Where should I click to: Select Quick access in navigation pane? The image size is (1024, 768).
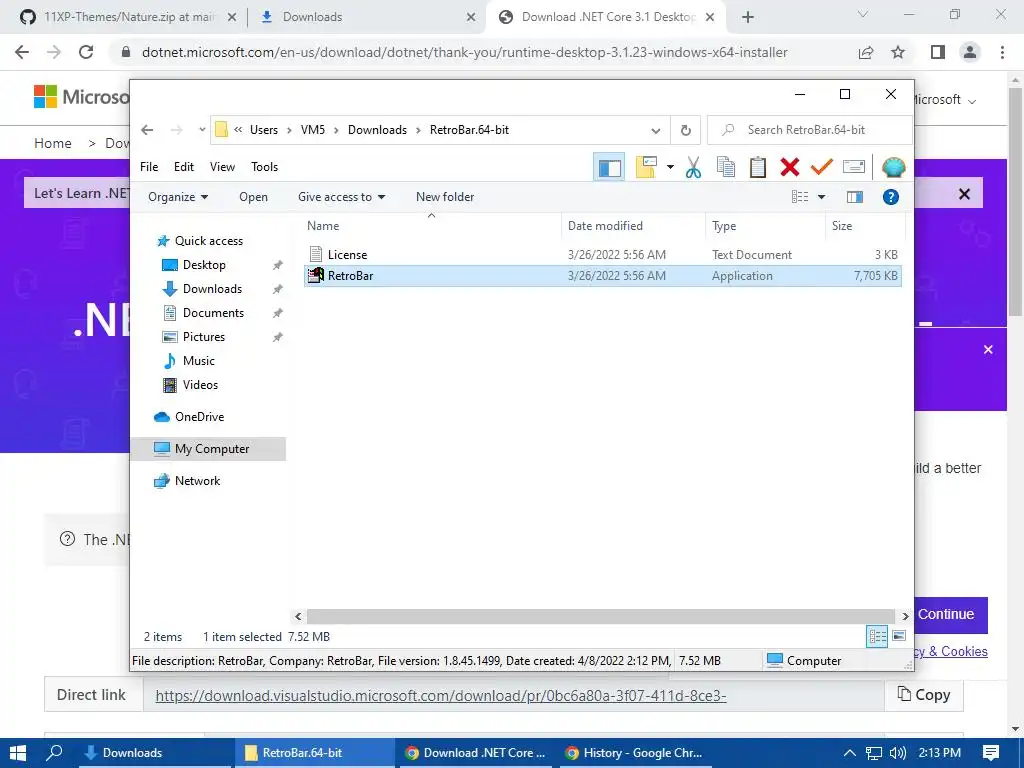point(208,241)
